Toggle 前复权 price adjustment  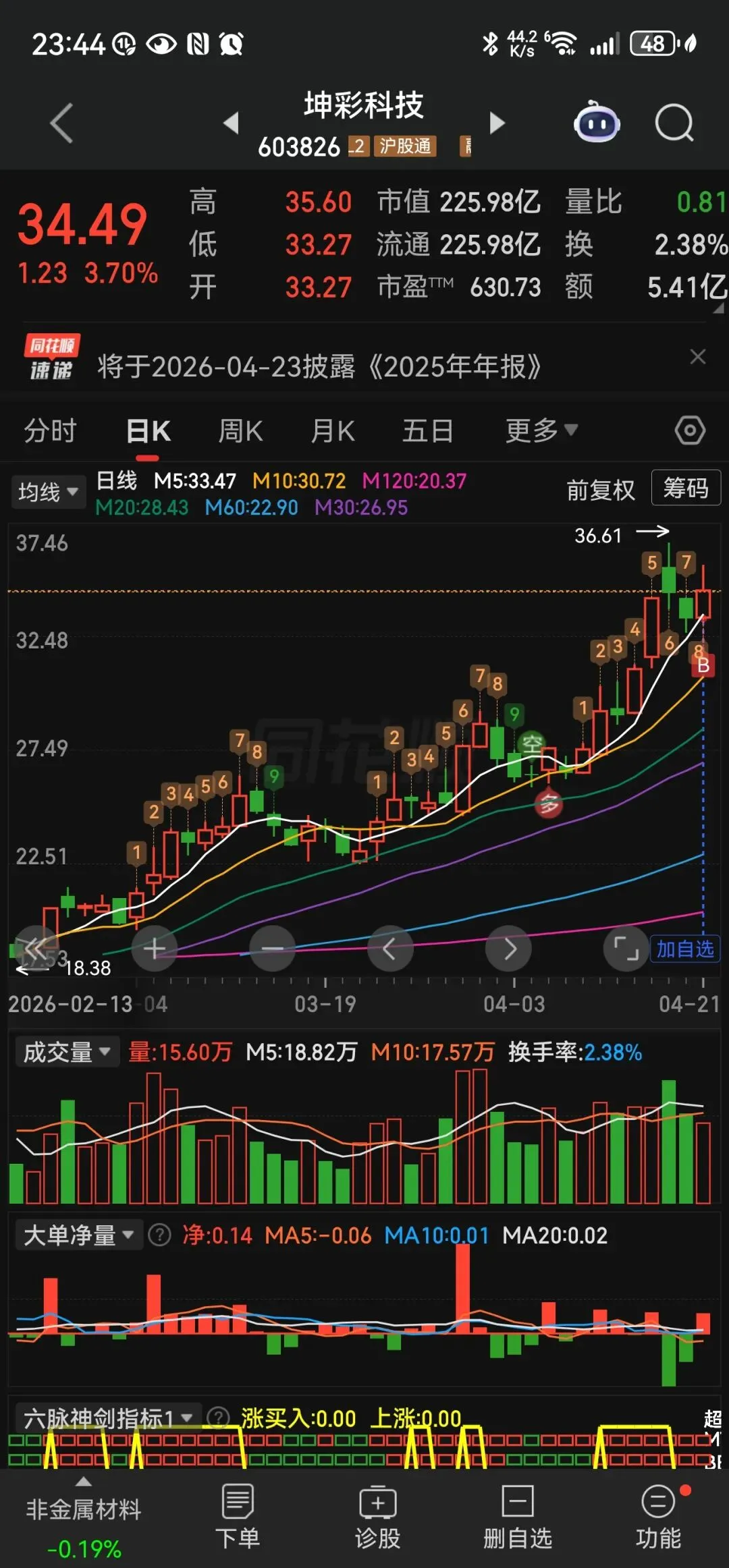pyautogui.click(x=601, y=490)
